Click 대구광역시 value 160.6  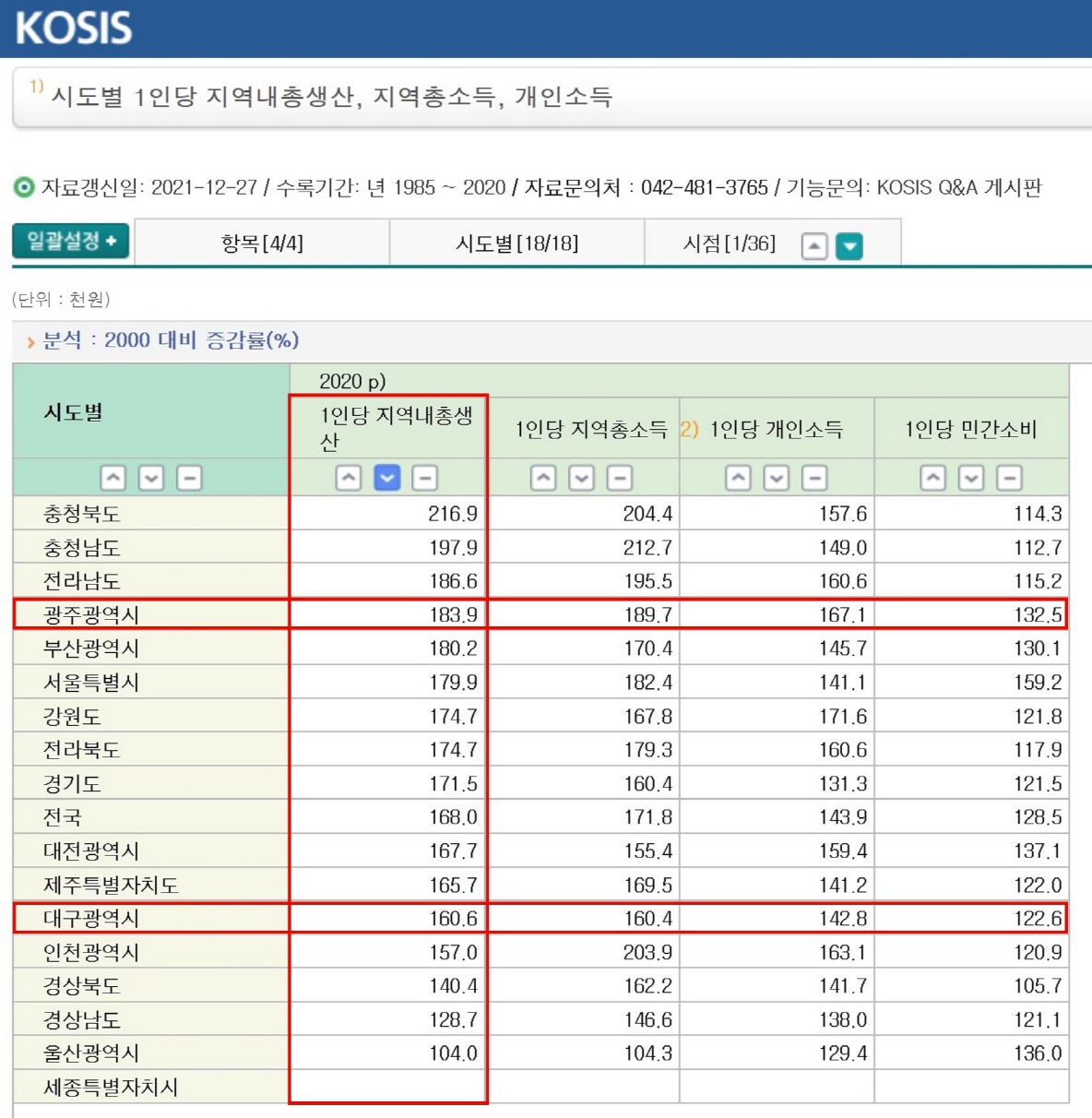coord(453,919)
